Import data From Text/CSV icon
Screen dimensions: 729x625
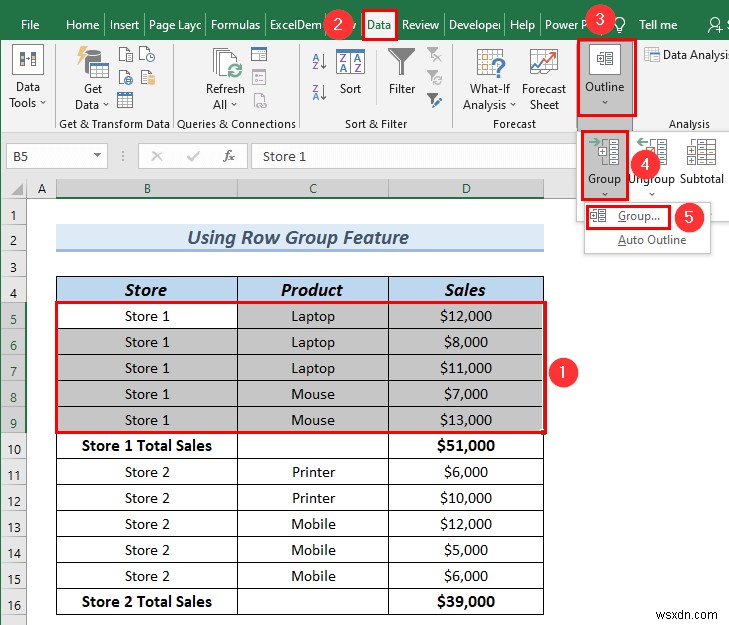[x=126, y=54]
